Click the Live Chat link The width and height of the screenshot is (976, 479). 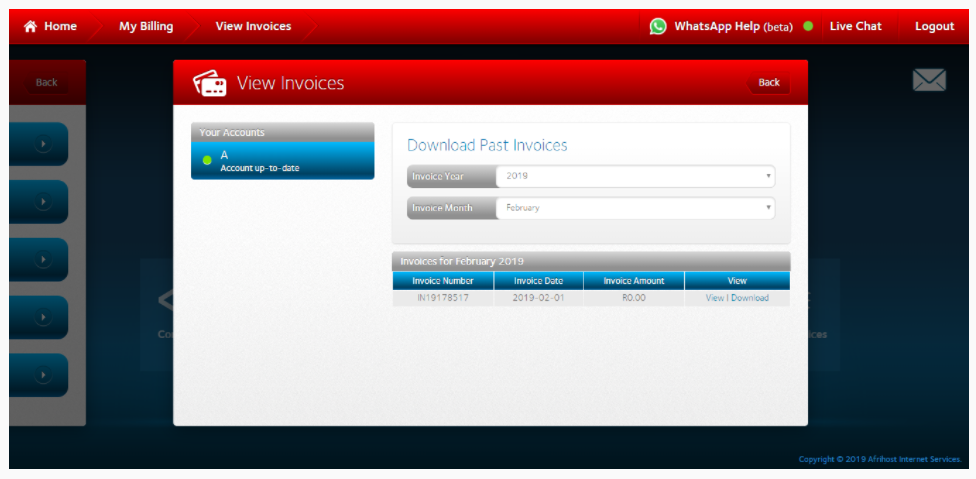tap(855, 27)
